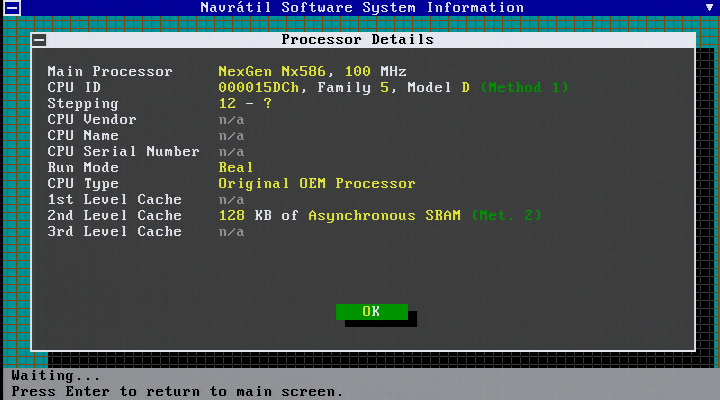
Task: Click the Stepping value '12 - ?'
Action: click(245, 104)
